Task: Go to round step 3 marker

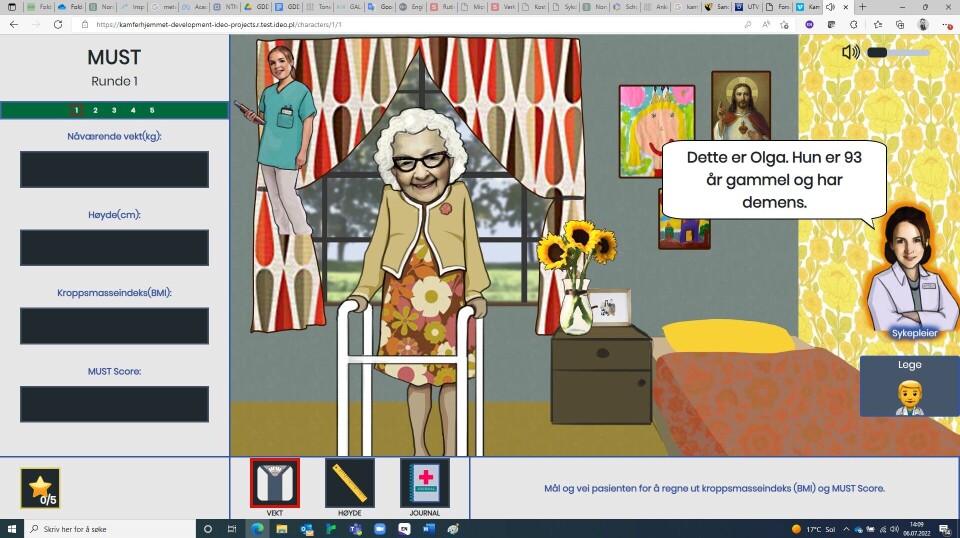Action: click(114, 110)
